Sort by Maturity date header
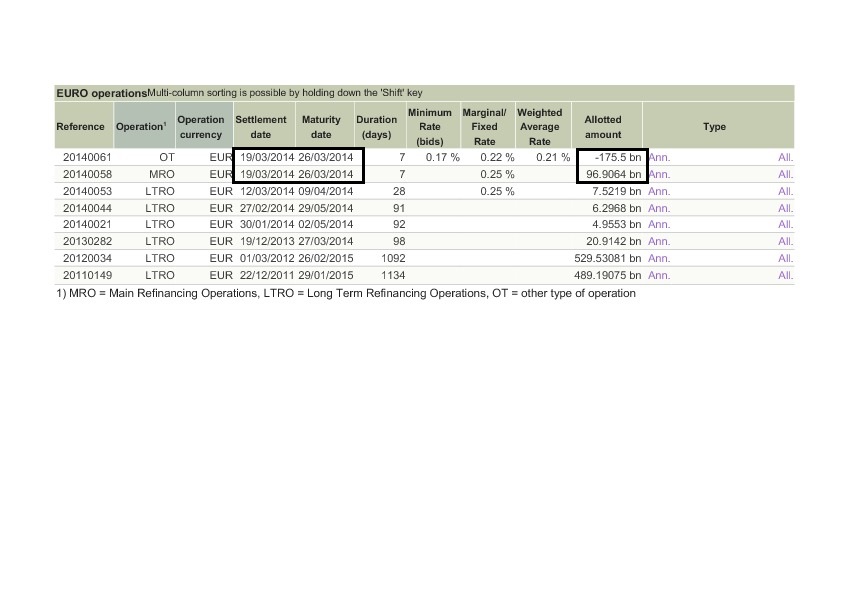 pyautogui.click(x=324, y=126)
